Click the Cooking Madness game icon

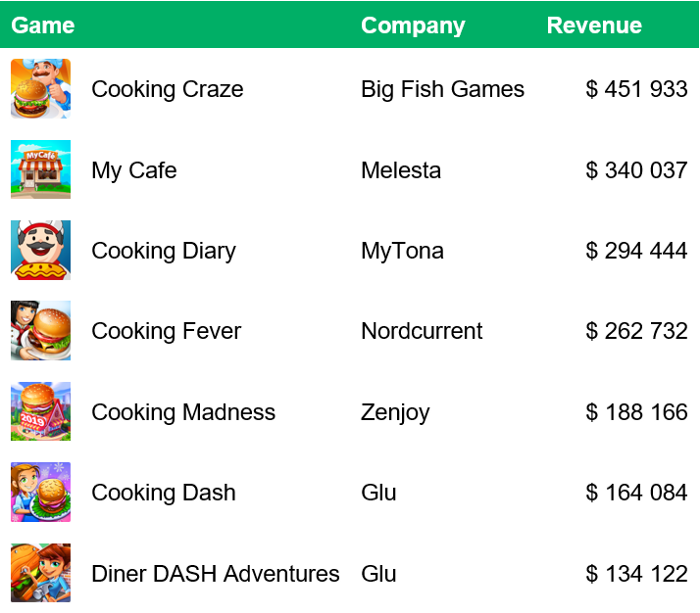(41, 411)
